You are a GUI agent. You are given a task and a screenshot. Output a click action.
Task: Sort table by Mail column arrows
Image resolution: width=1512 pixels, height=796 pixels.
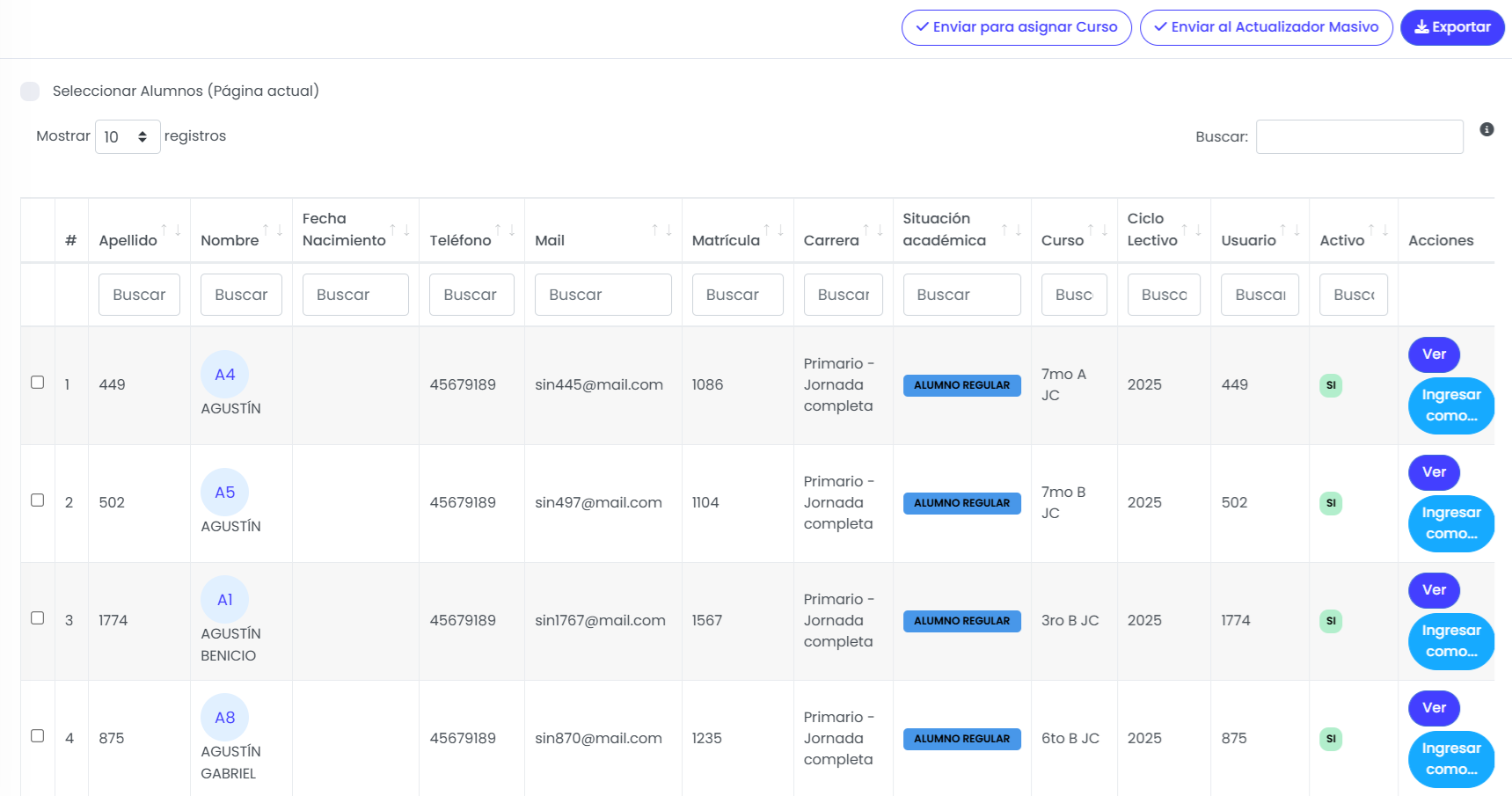(x=661, y=230)
